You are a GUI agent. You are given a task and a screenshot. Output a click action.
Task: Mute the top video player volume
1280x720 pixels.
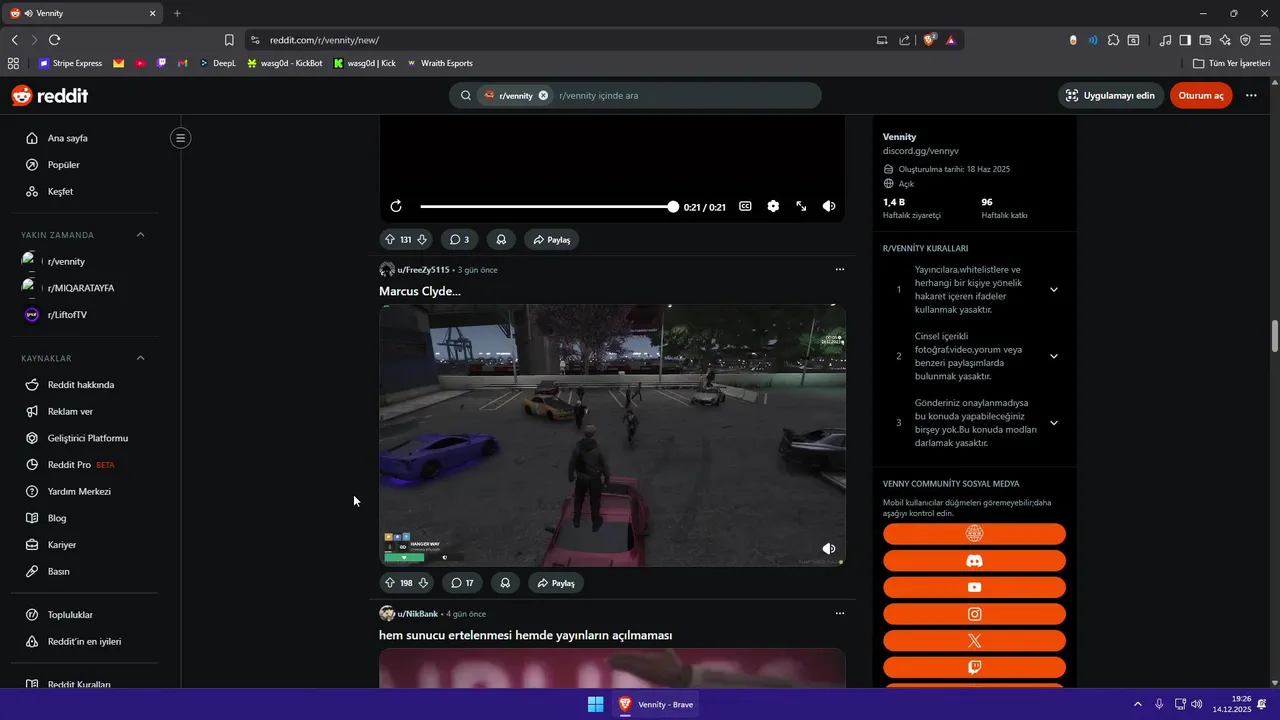coord(829,206)
